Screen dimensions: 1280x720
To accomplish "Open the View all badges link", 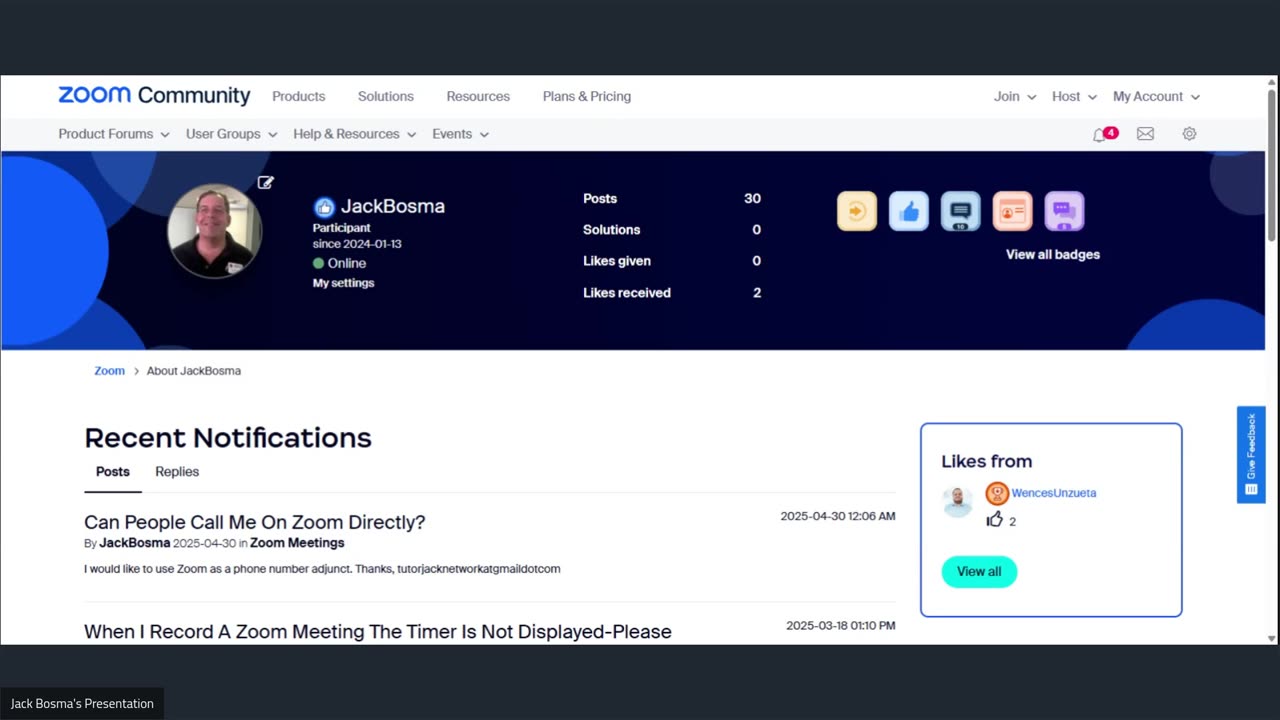I will (1053, 254).
